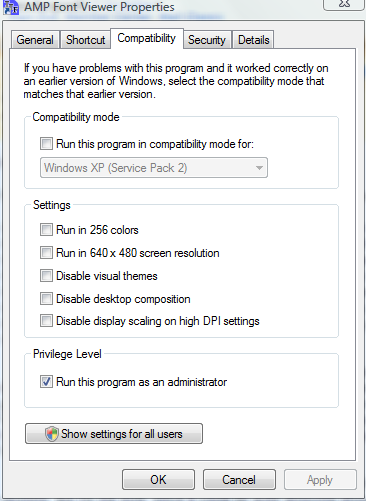Image resolution: width=366 pixels, height=501 pixels.
Task: Uncheck Run this program as an administrator
Action: pyautogui.click(x=46, y=382)
